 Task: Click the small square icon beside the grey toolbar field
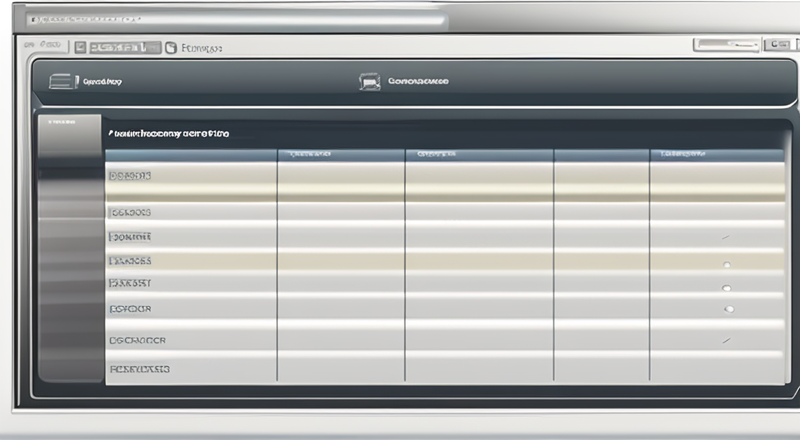[80, 47]
